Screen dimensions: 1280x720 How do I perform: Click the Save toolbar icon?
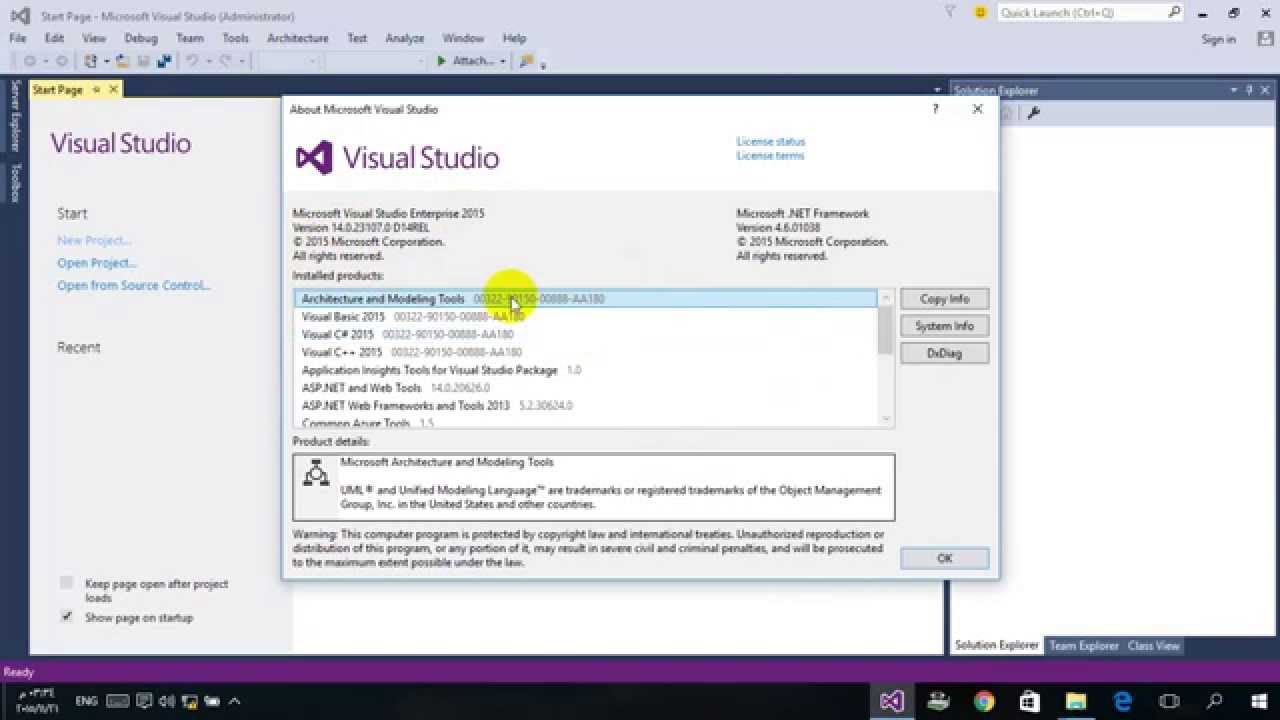(x=143, y=61)
